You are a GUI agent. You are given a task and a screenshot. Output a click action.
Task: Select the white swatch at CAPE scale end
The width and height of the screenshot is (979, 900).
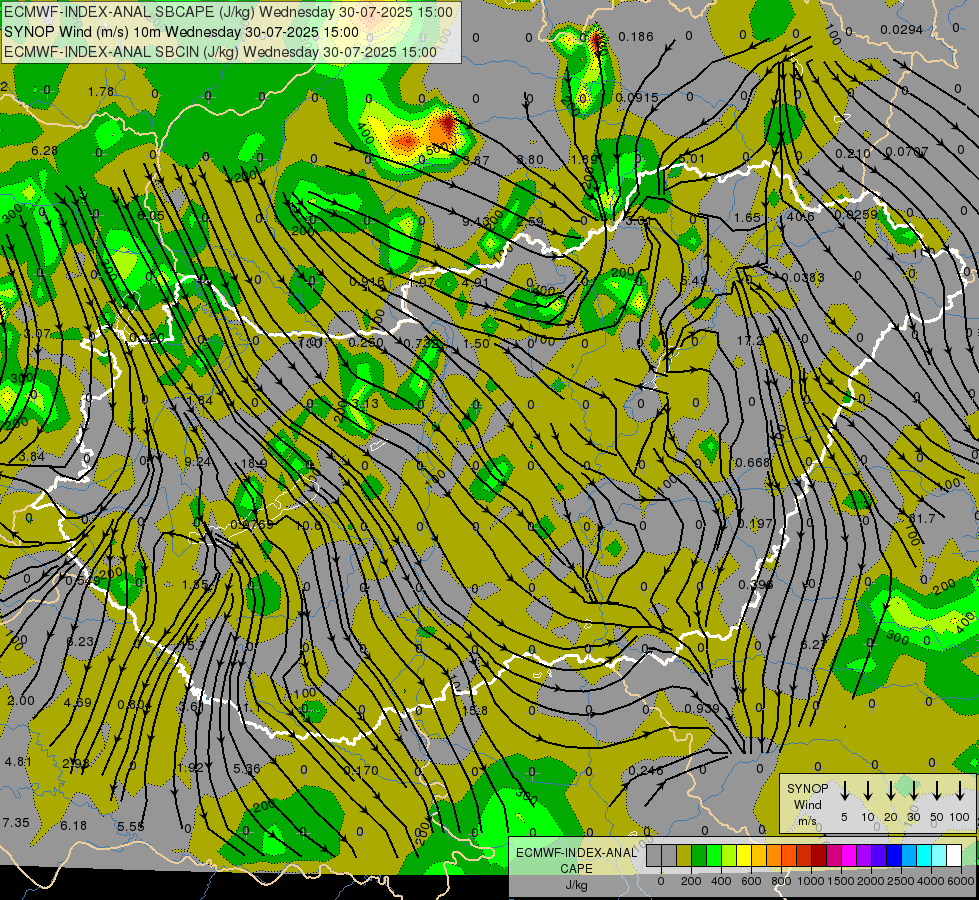tap(953, 855)
